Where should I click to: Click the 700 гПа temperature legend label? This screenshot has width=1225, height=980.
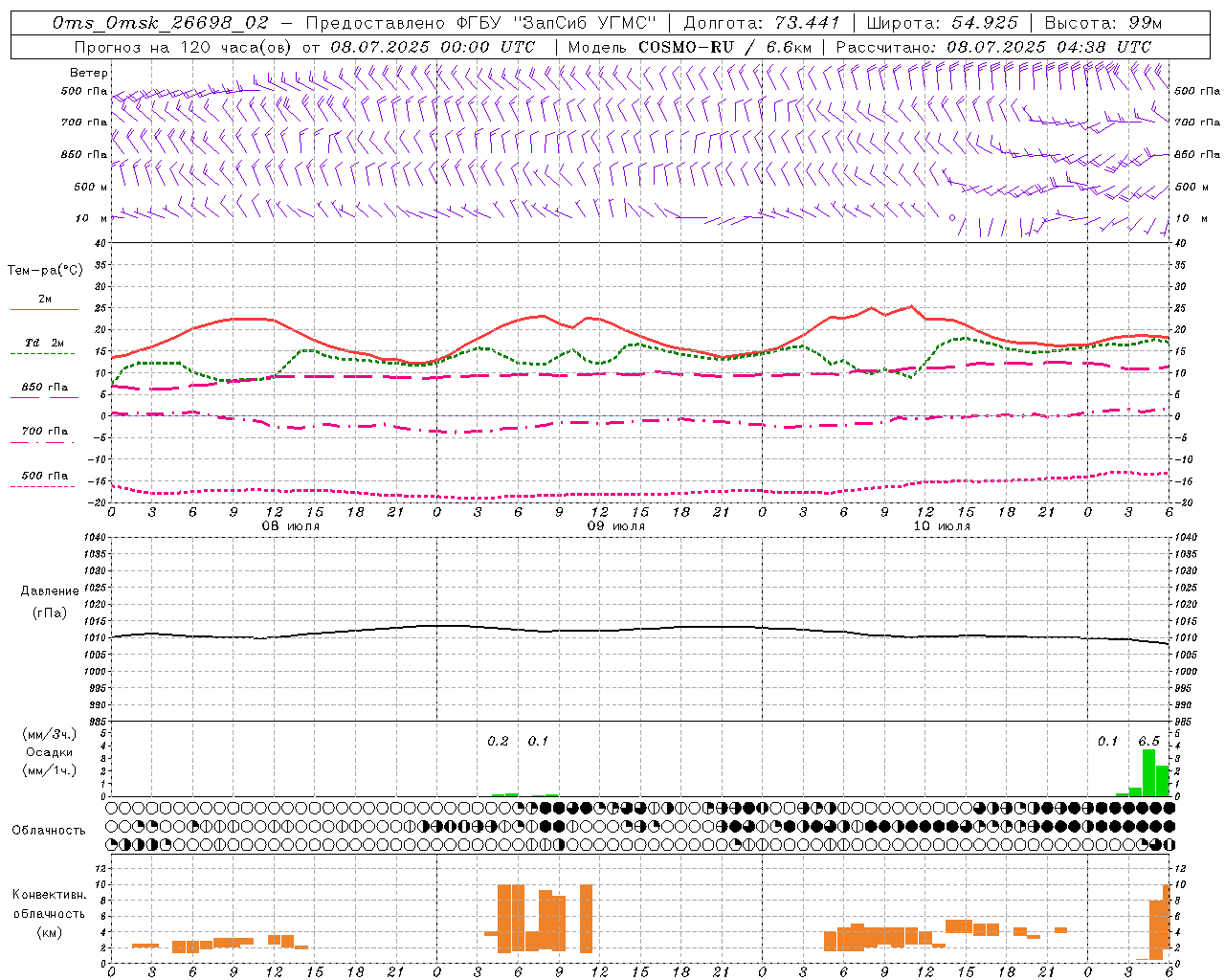click(x=45, y=431)
